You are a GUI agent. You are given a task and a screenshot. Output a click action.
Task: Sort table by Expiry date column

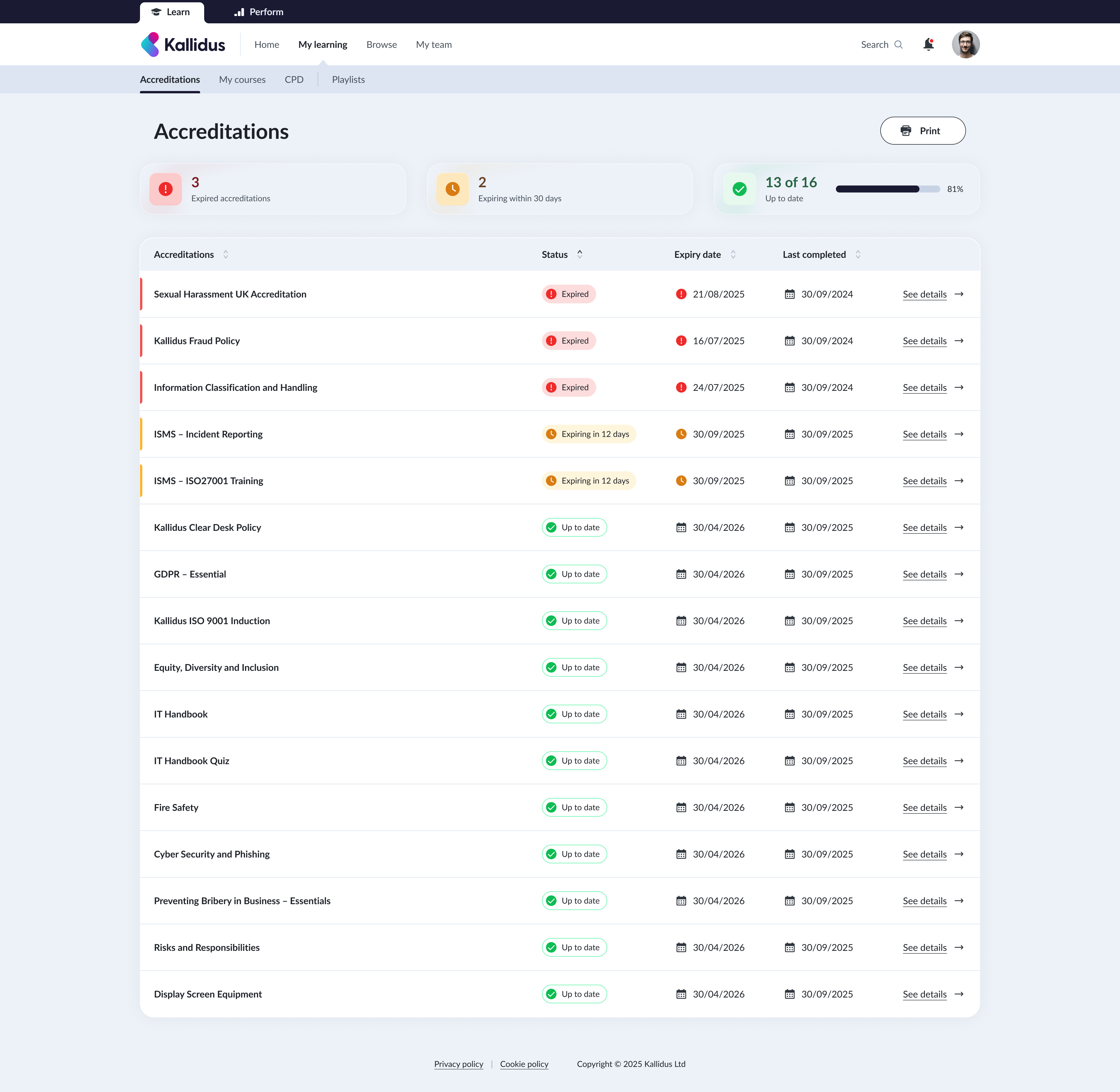[x=732, y=254]
